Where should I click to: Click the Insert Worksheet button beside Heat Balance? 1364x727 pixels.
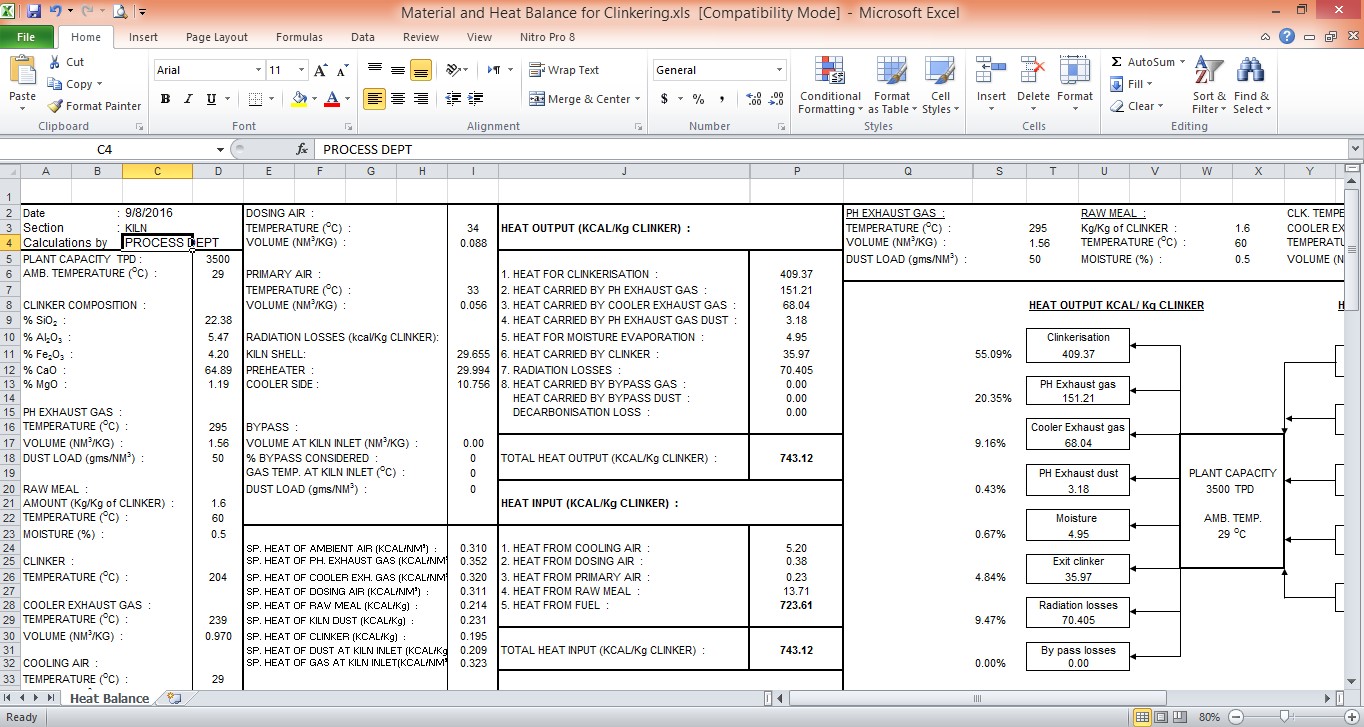click(174, 698)
